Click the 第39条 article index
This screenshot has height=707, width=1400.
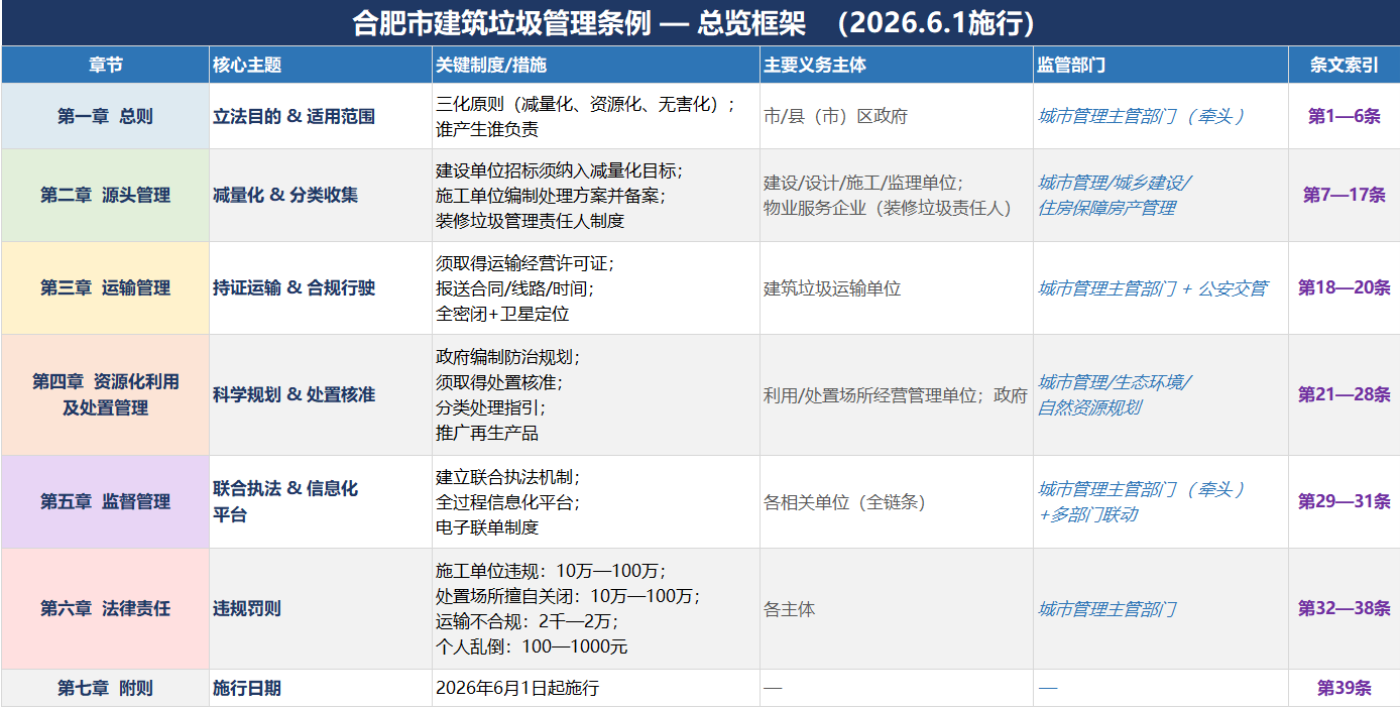(1344, 688)
